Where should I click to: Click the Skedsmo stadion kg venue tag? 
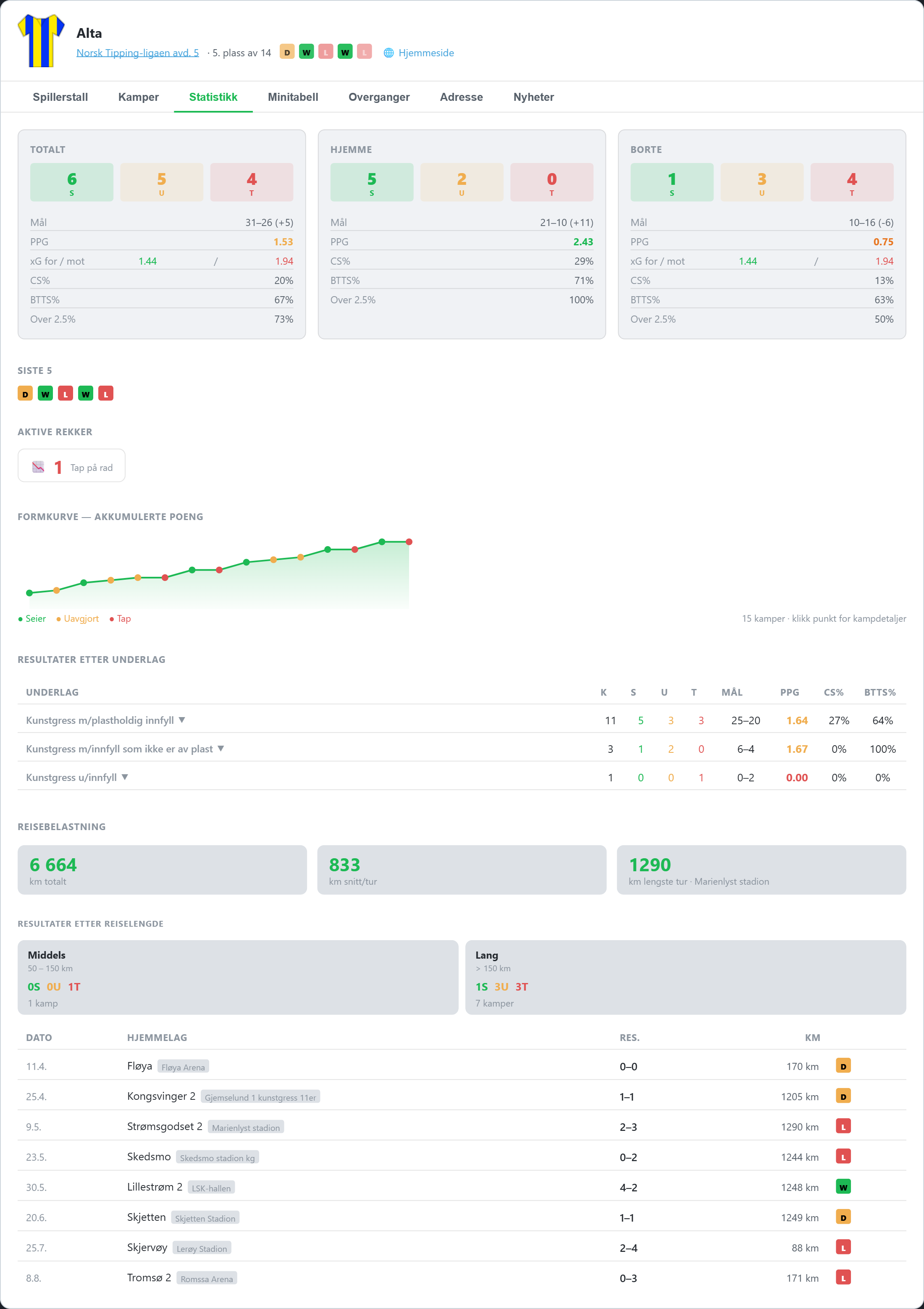[x=217, y=1157]
